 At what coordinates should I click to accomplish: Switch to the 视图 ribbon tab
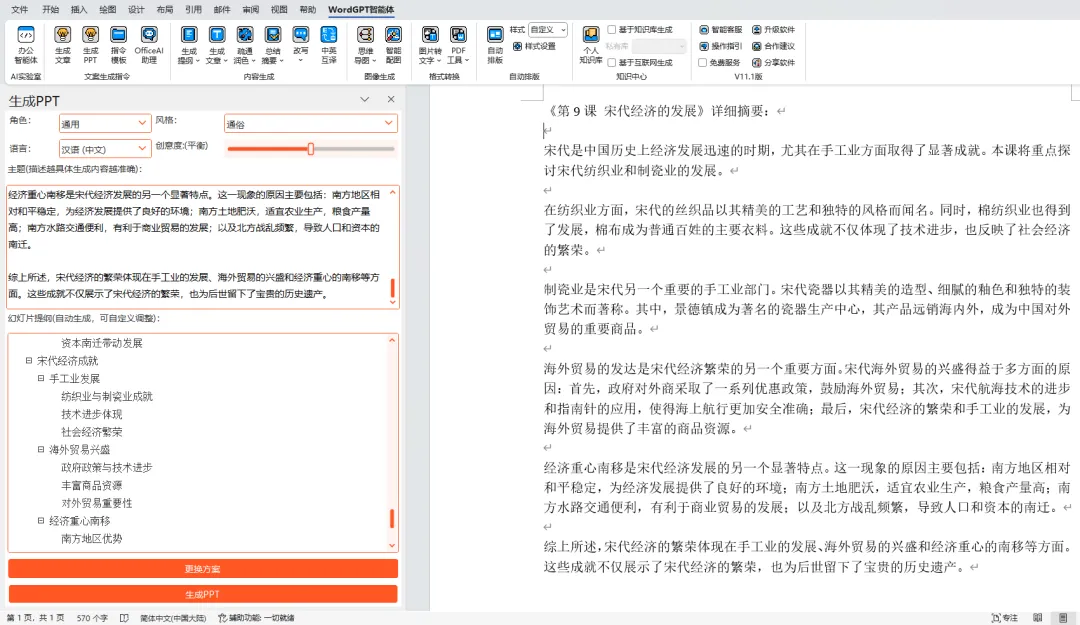coord(279,10)
